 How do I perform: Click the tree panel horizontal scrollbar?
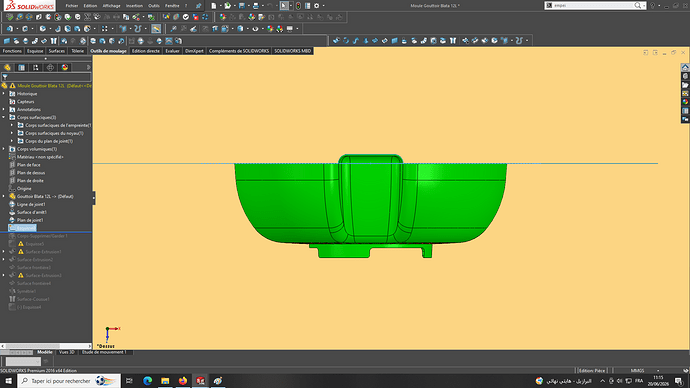click(x=46, y=346)
